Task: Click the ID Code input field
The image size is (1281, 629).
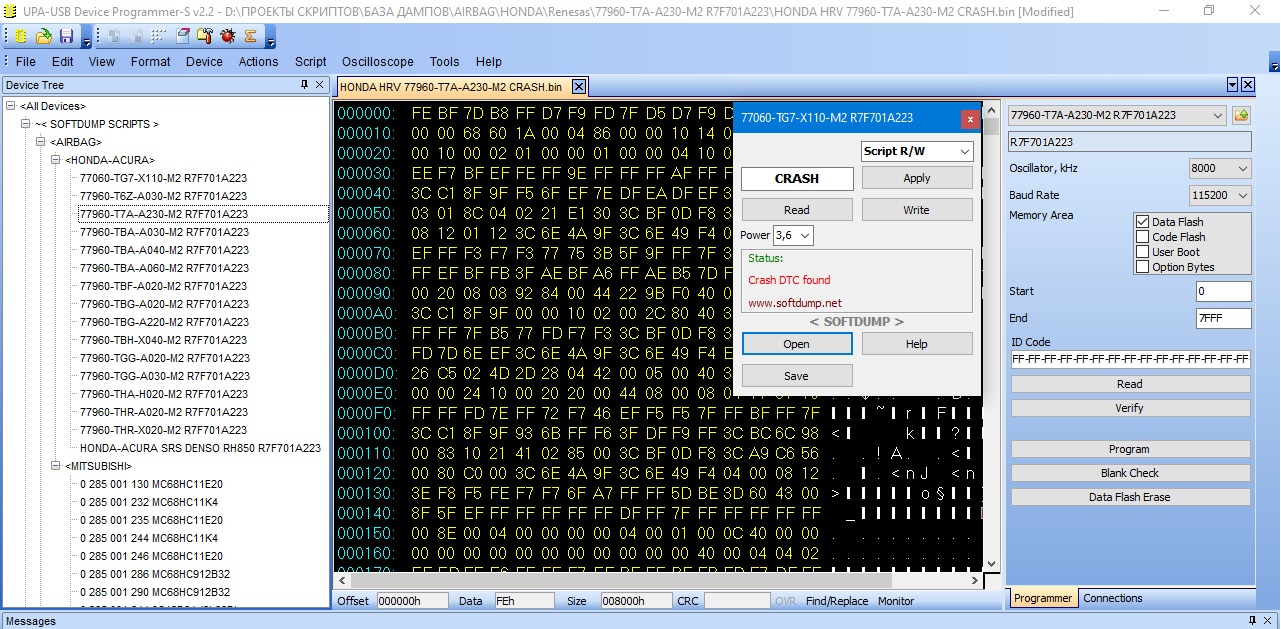Action: coord(1130,359)
